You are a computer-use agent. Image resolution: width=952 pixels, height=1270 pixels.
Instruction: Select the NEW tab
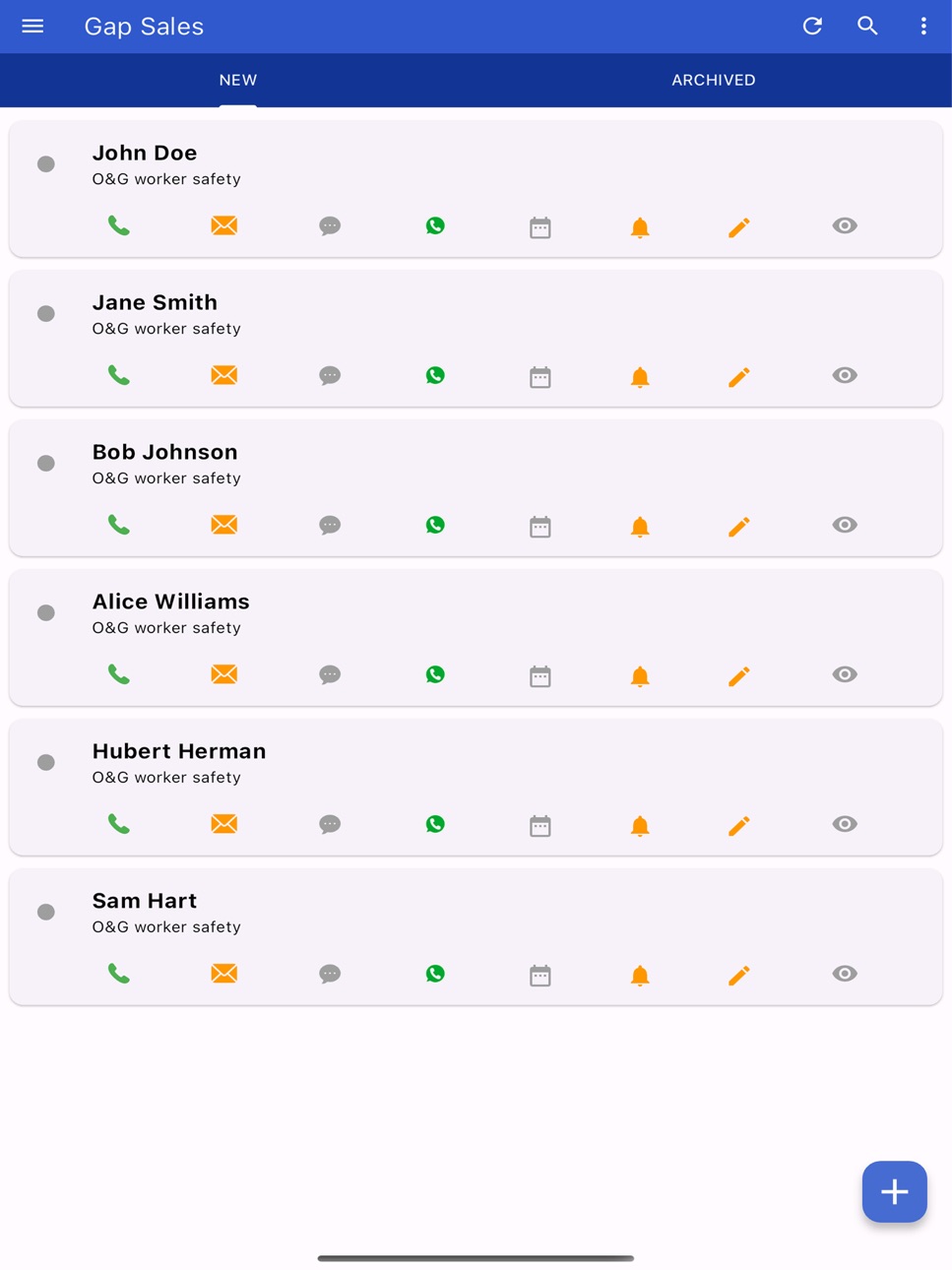pos(238,81)
